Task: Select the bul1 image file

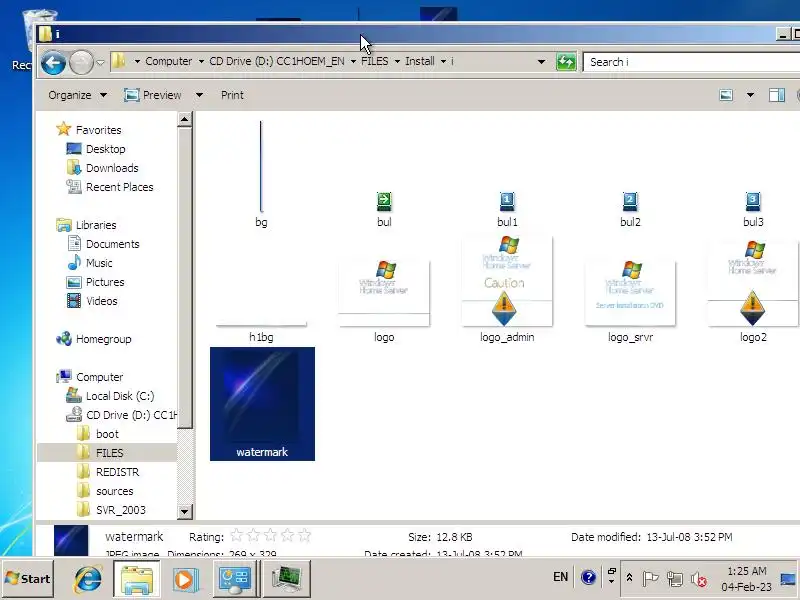Action: coord(507,209)
